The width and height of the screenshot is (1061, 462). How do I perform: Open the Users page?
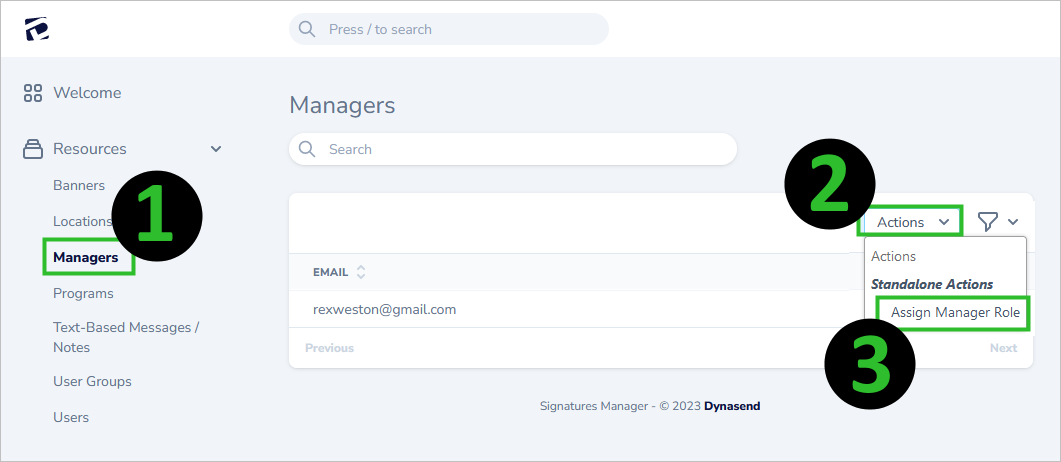pos(71,417)
